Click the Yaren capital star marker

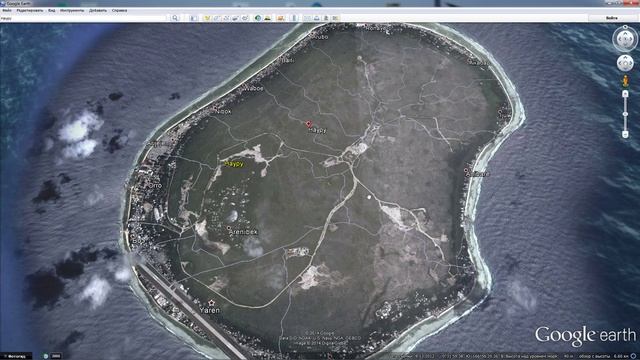(x=211, y=303)
